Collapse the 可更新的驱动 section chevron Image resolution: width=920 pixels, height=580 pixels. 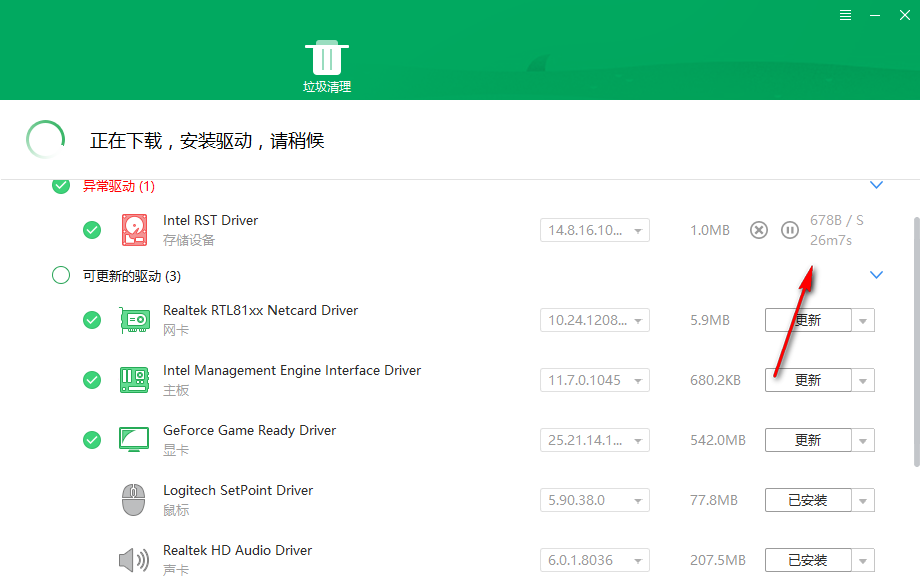876,274
